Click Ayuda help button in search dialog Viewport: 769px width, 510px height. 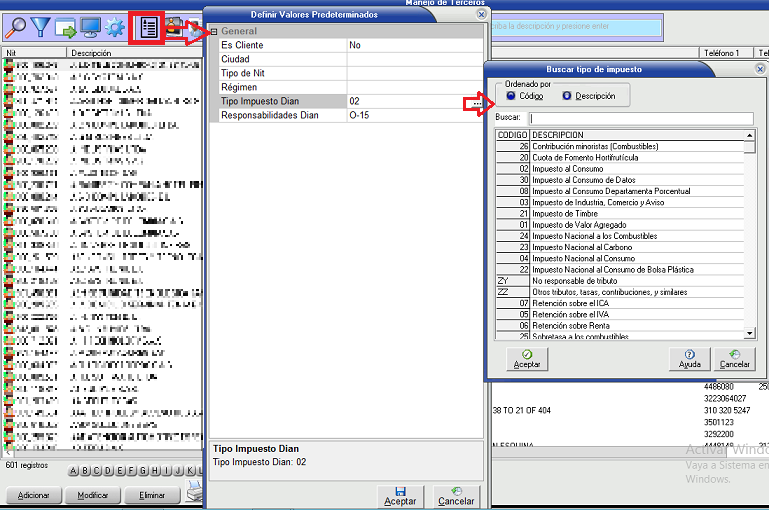(689, 358)
